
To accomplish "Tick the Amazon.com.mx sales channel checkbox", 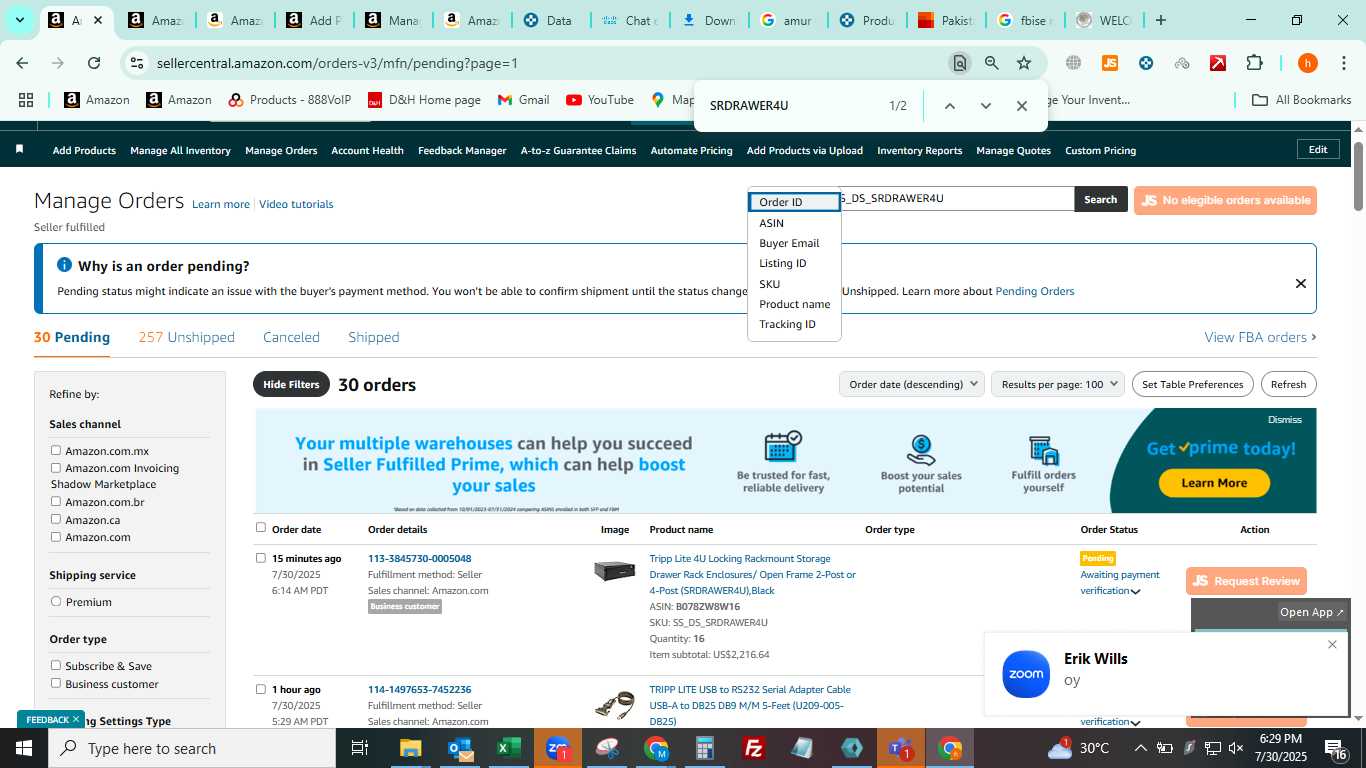I will click(x=56, y=450).
